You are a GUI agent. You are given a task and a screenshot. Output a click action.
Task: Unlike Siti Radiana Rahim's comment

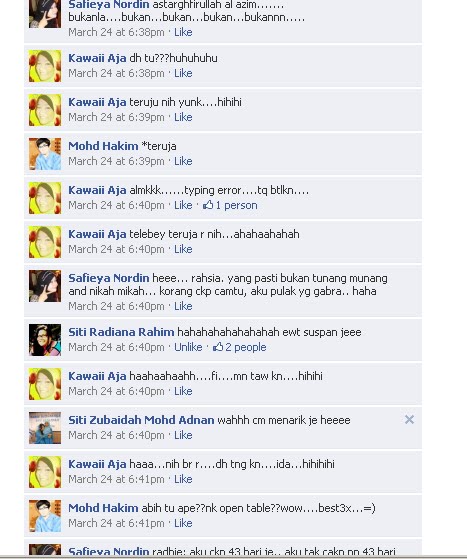click(188, 347)
